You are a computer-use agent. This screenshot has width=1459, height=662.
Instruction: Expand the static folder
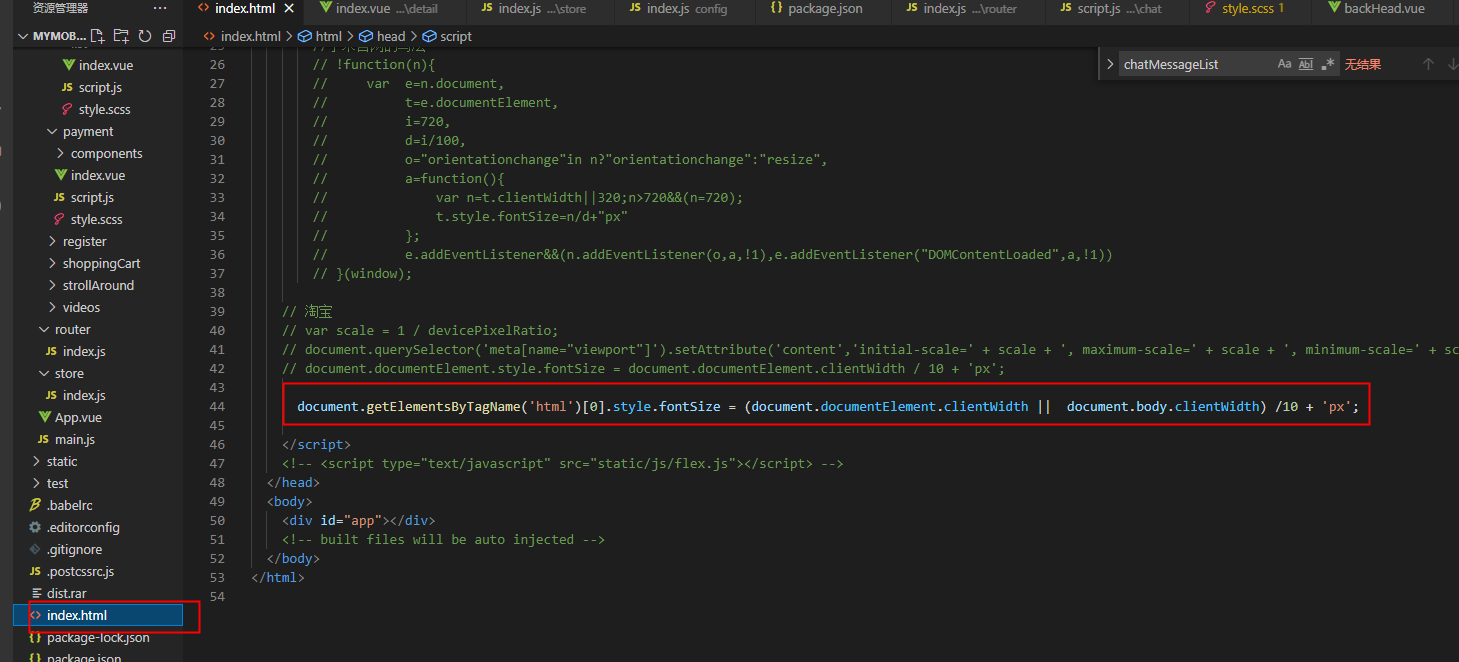click(36, 462)
